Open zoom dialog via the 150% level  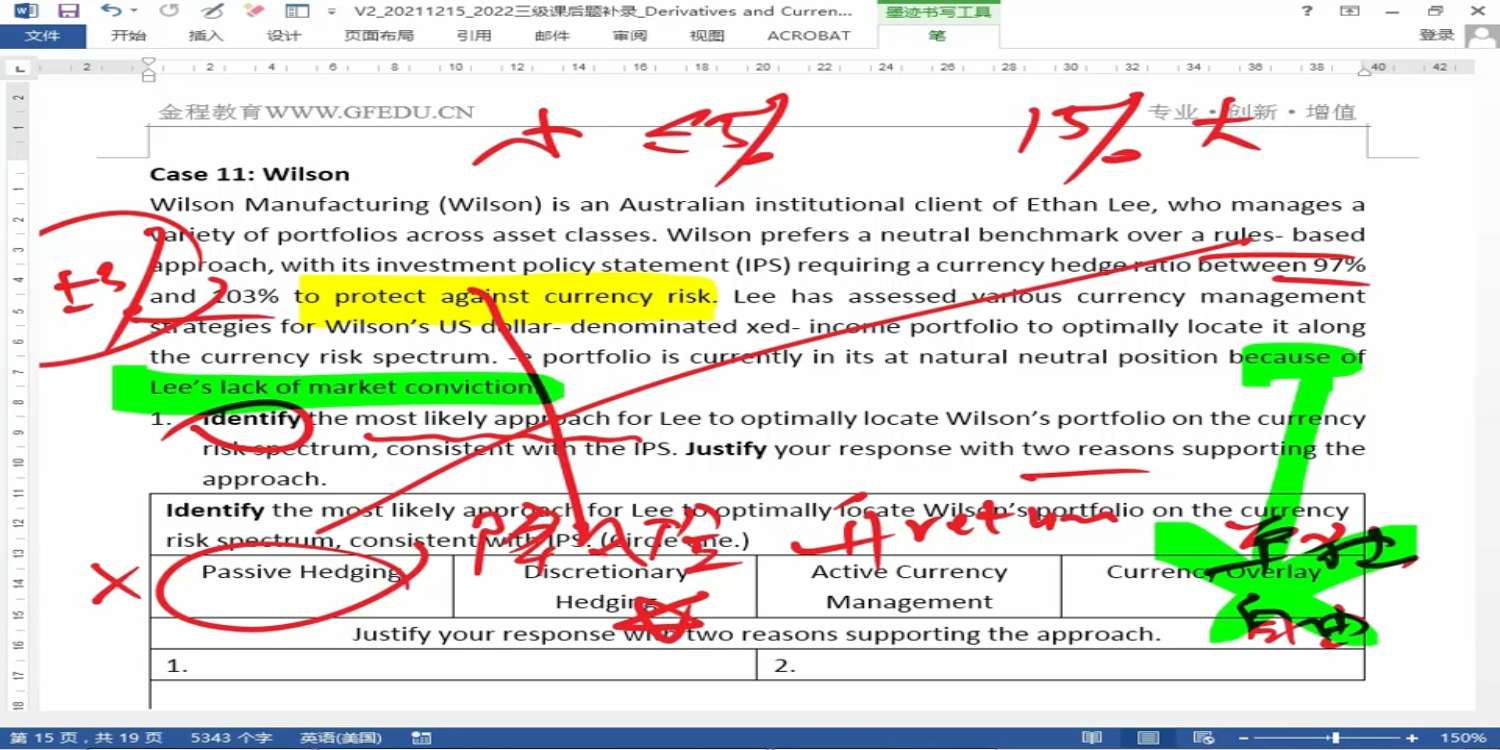(1463, 738)
